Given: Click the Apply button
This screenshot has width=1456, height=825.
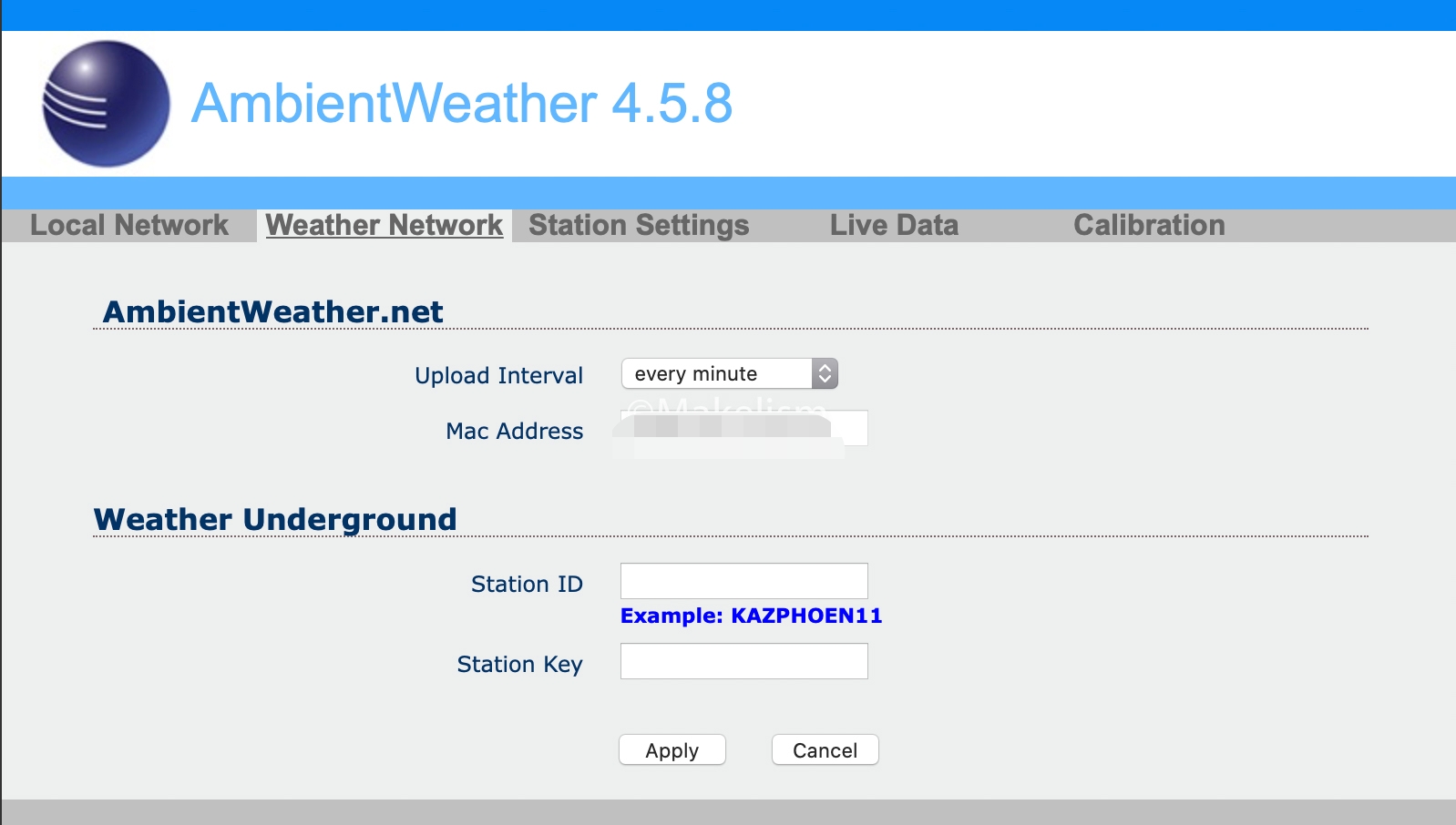Looking at the screenshot, I should pyautogui.click(x=672, y=750).
